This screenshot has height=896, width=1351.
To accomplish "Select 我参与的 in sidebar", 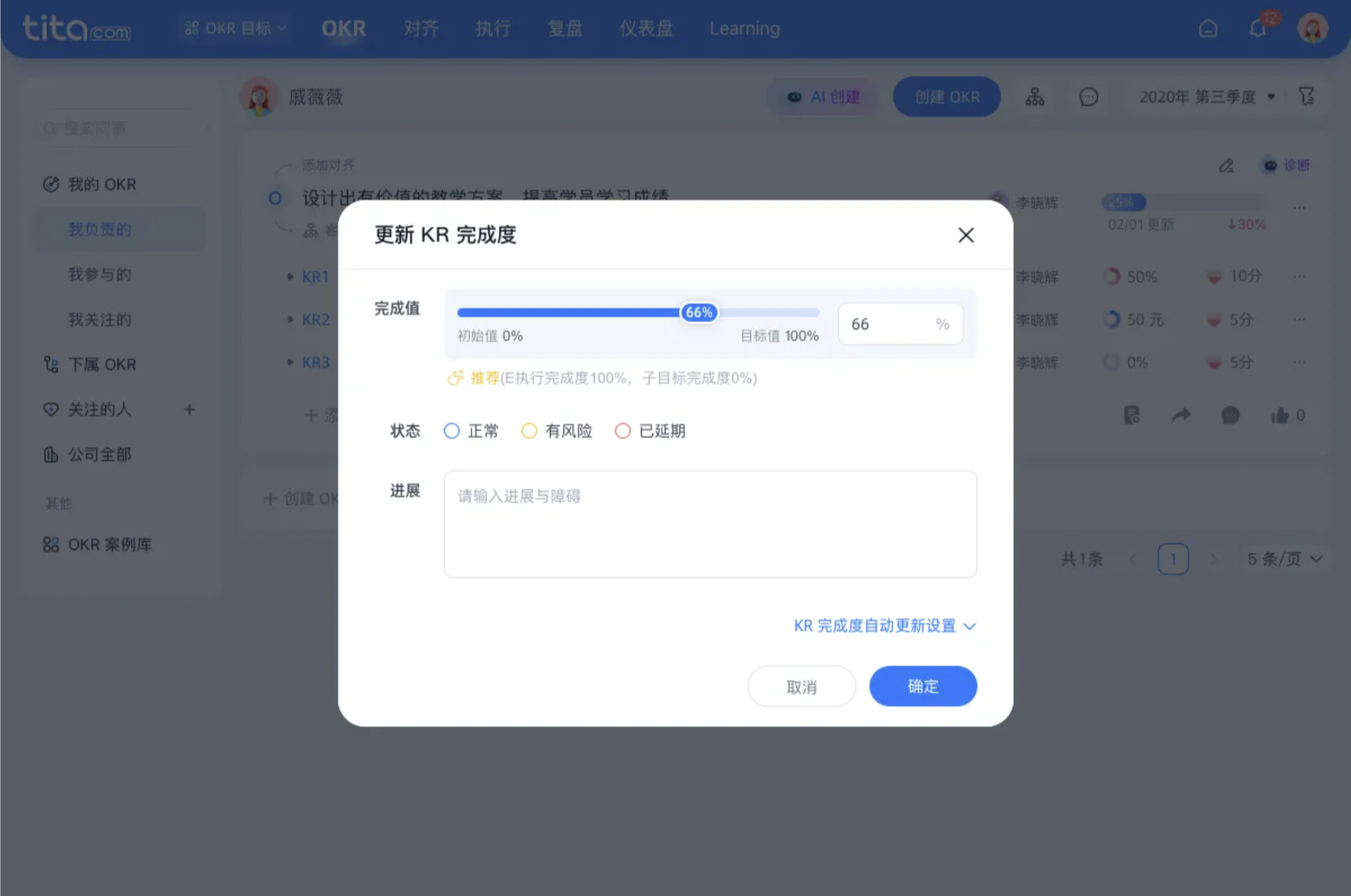I will coord(99,274).
